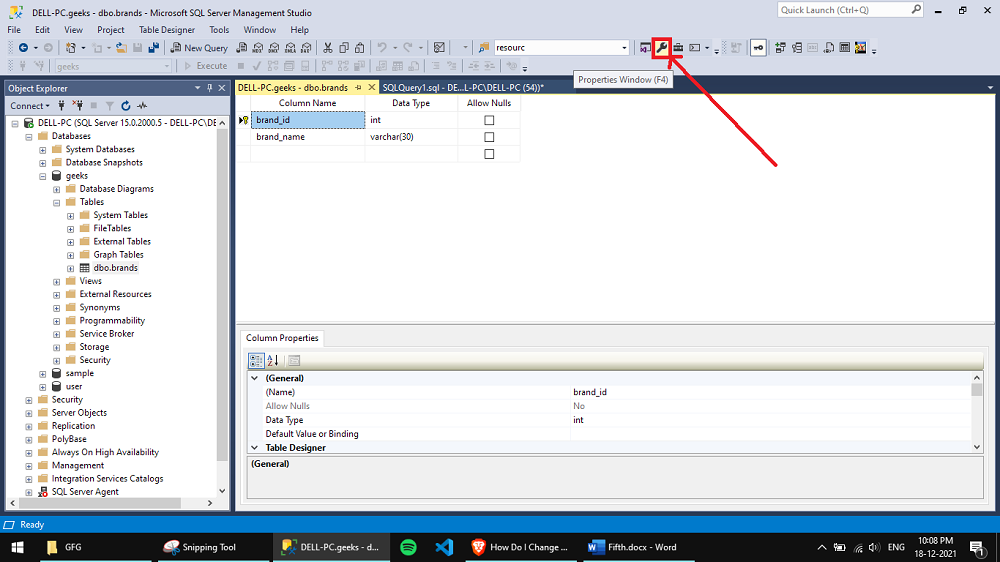Screen dimensions: 1000x562
Task: Select the brand_name column name cell
Action: coord(308,137)
